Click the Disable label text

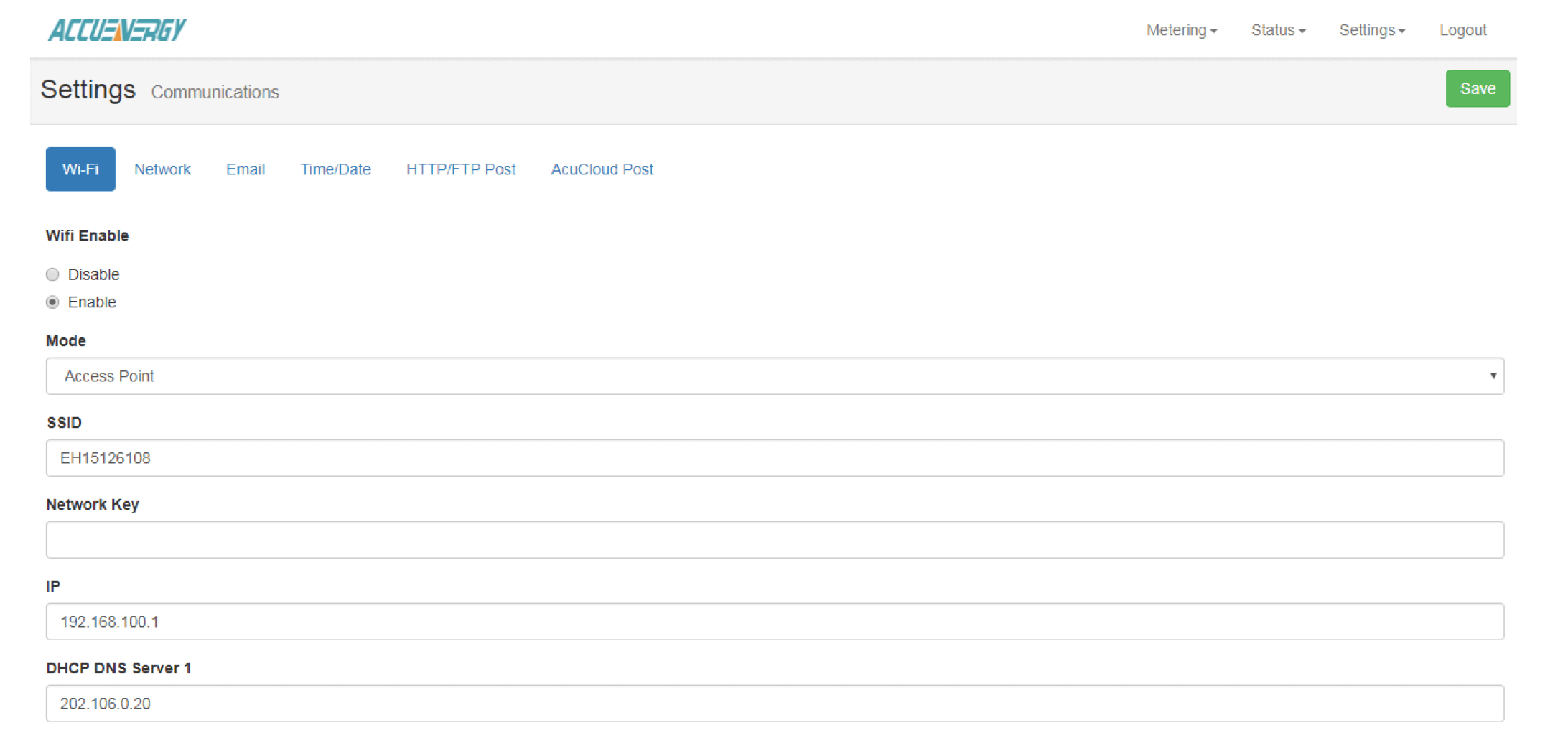pyautogui.click(x=93, y=274)
